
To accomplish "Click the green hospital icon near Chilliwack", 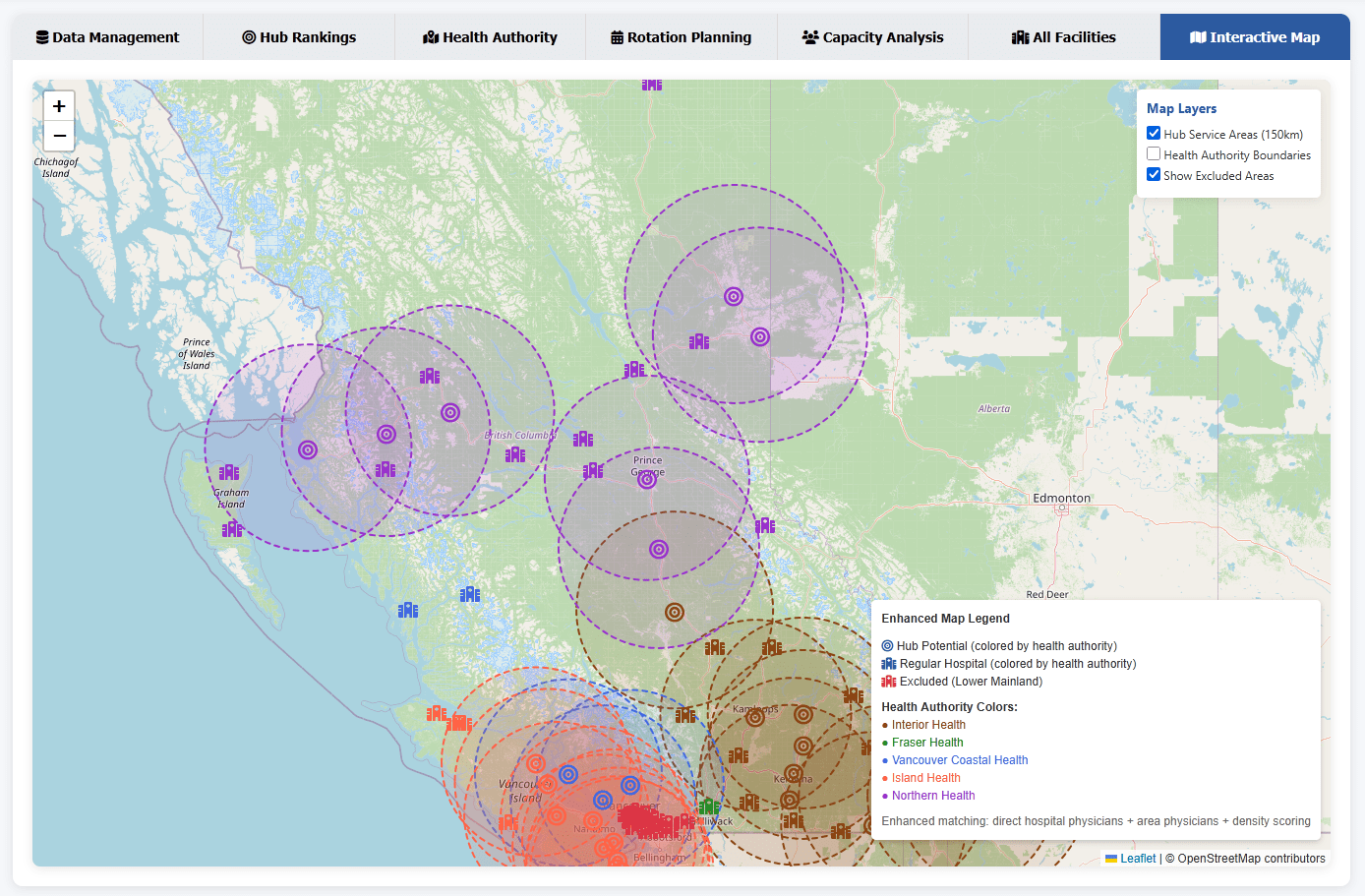I will 709,807.
